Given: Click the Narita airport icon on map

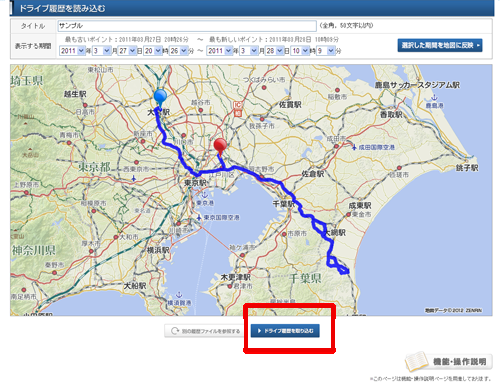Looking at the screenshot, I should [x=354, y=147].
